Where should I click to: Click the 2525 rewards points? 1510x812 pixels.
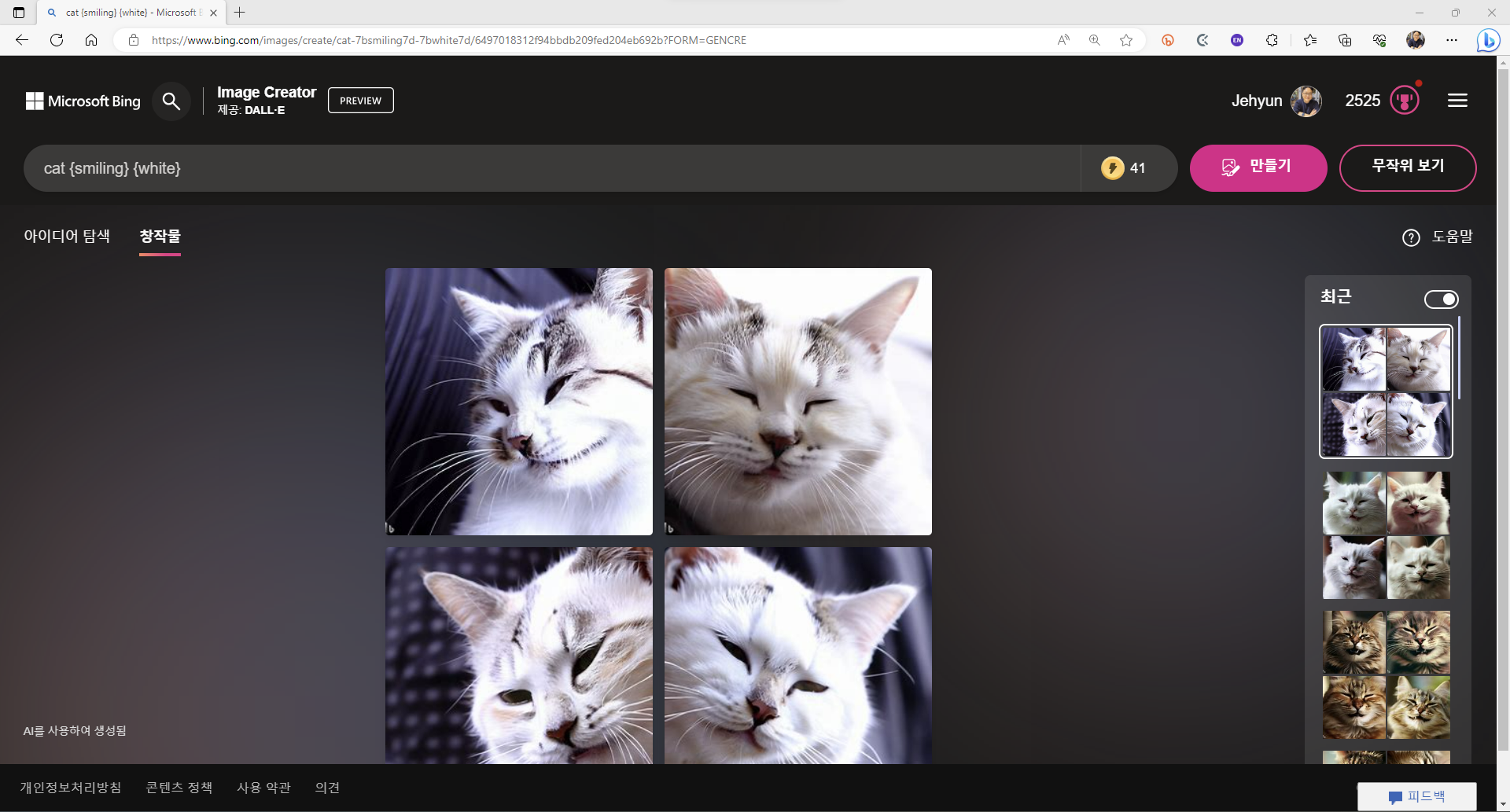[1363, 101]
